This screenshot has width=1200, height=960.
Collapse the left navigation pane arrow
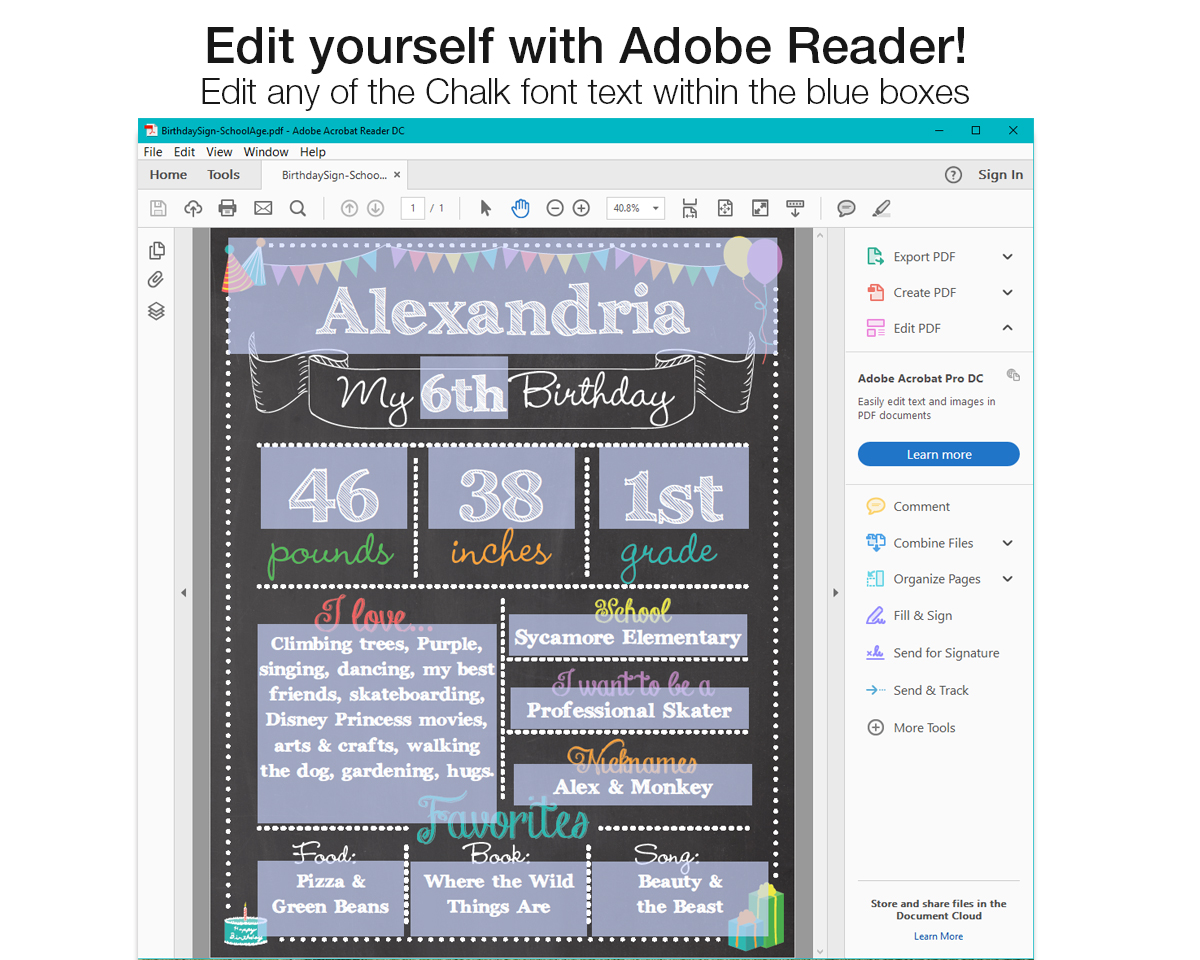(183, 593)
